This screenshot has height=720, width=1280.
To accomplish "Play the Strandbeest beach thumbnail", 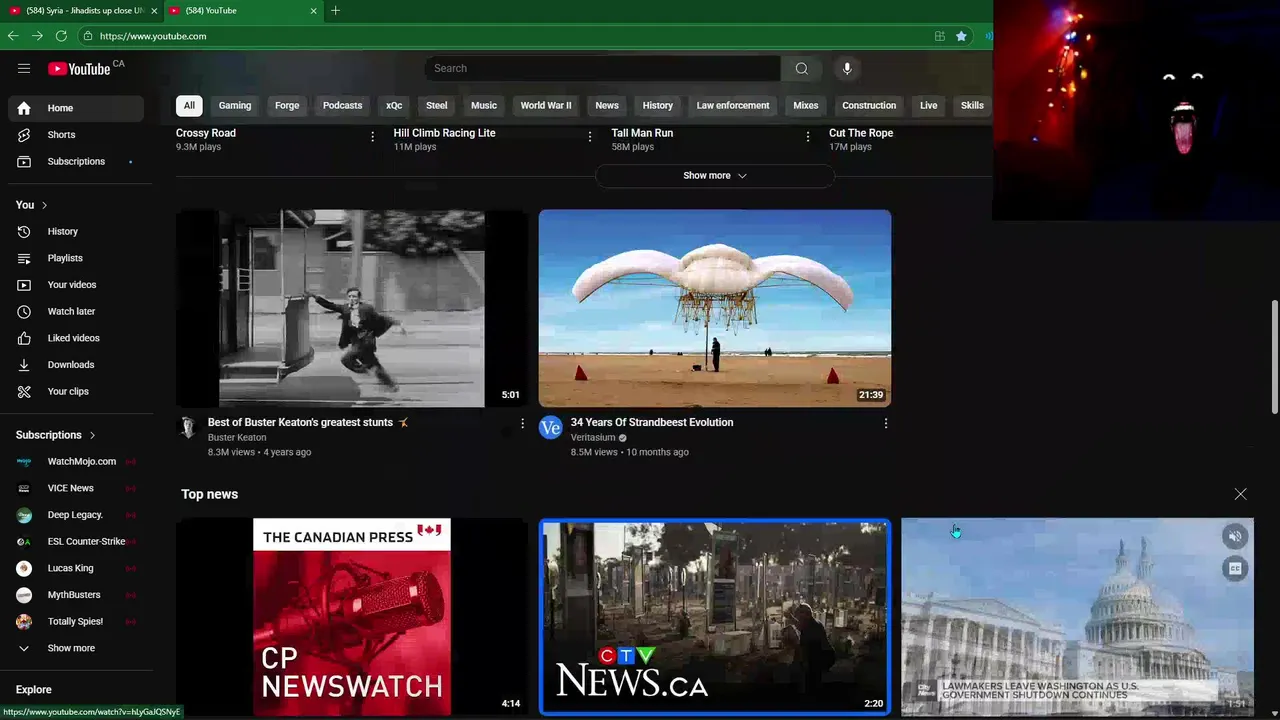I will coord(714,308).
